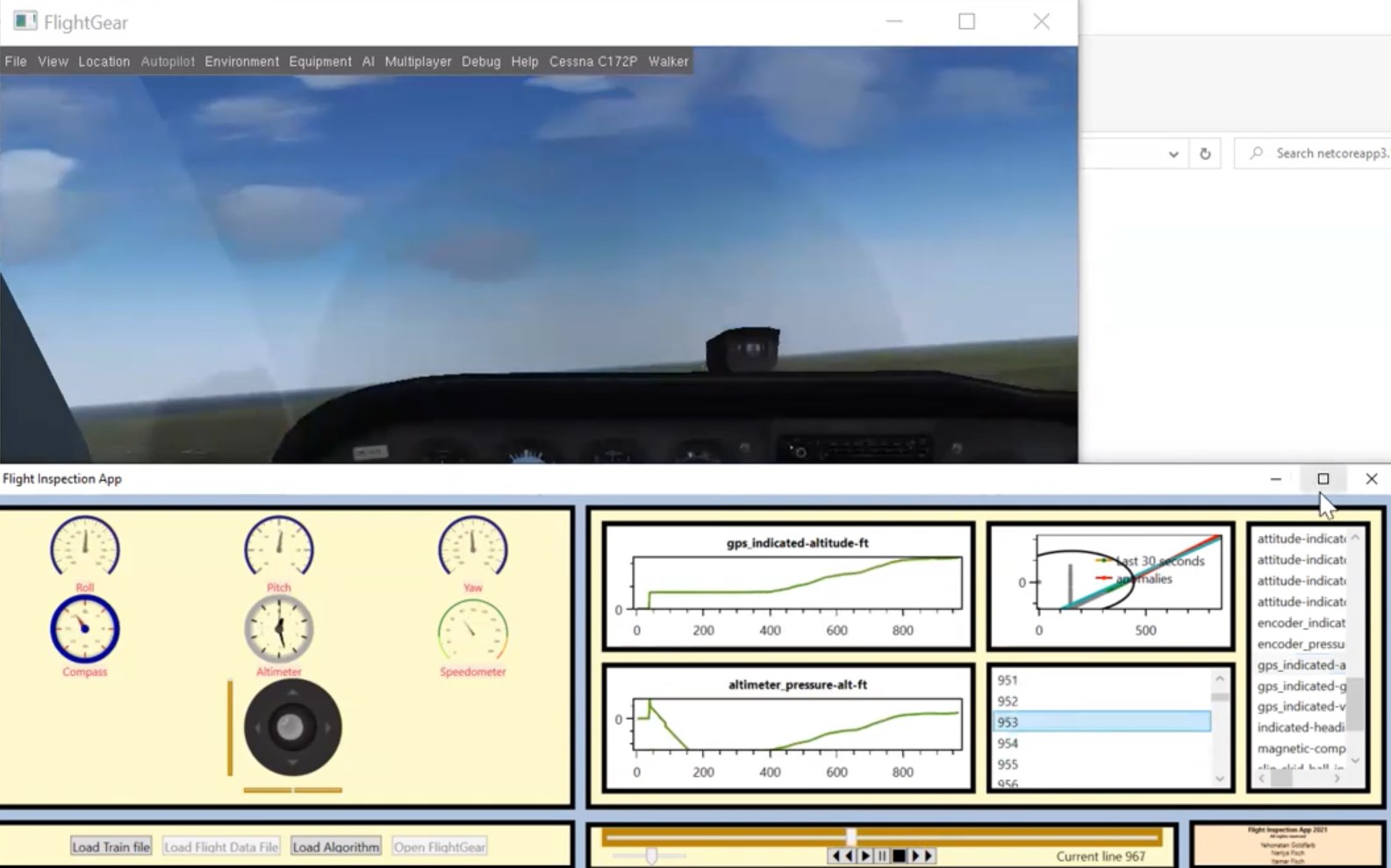Click the skip-to-start playback button
Image resolution: width=1391 pixels, height=868 pixels.
842,856
